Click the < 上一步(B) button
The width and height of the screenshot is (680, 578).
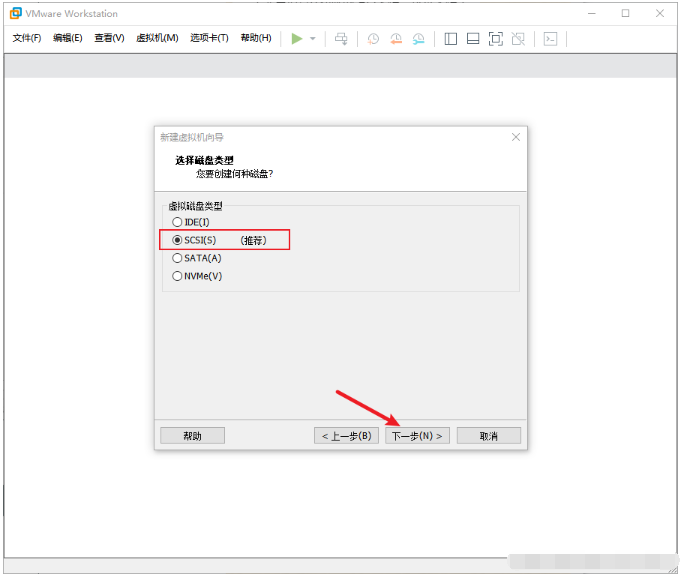click(x=346, y=436)
